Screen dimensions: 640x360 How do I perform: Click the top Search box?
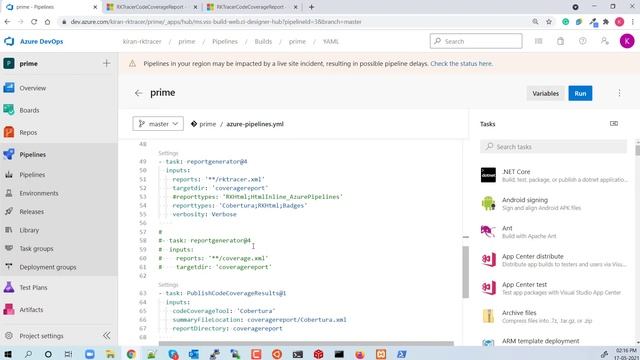[x=476, y=41]
